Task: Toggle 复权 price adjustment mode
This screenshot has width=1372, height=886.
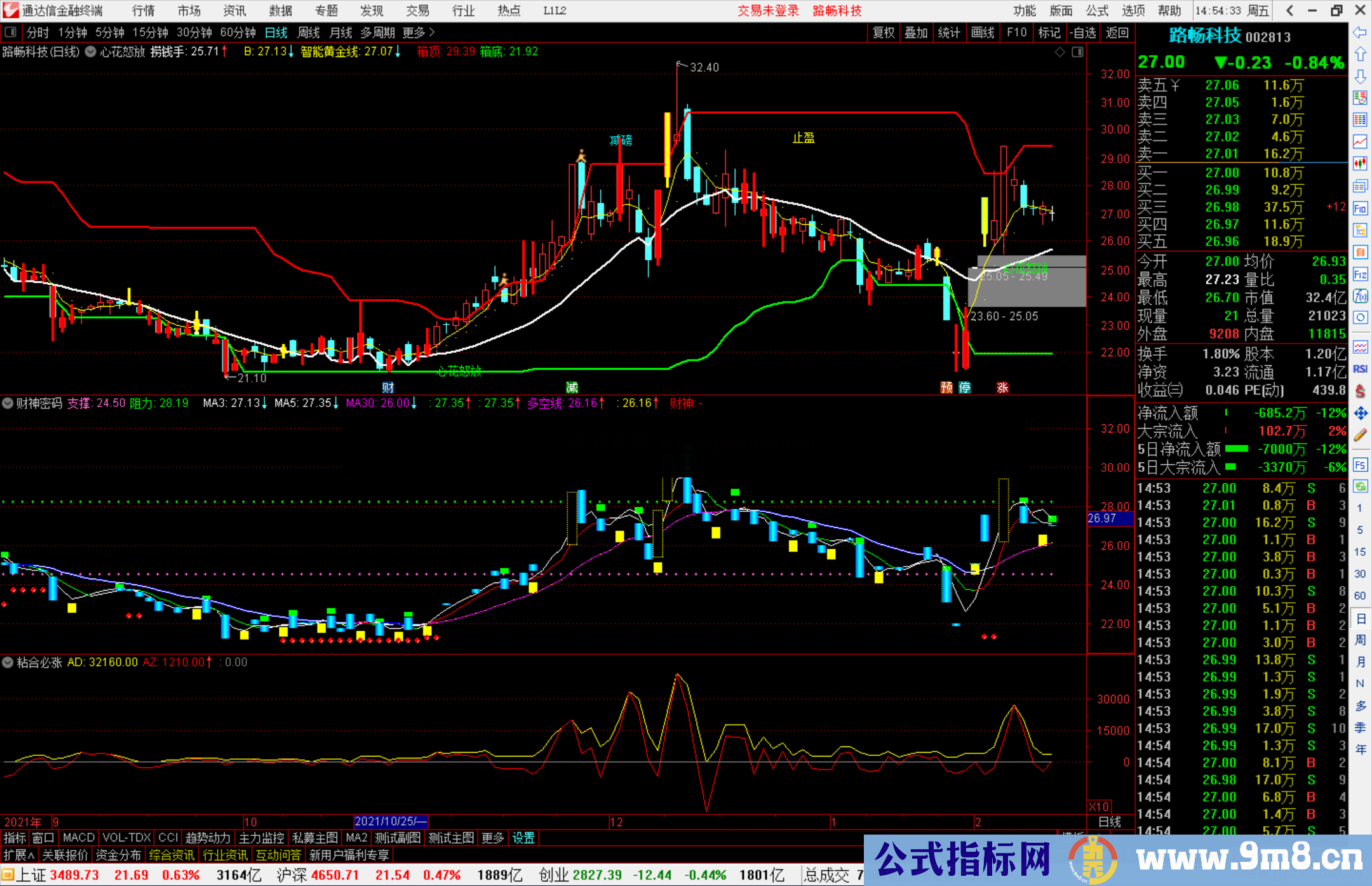Action: 883,33
